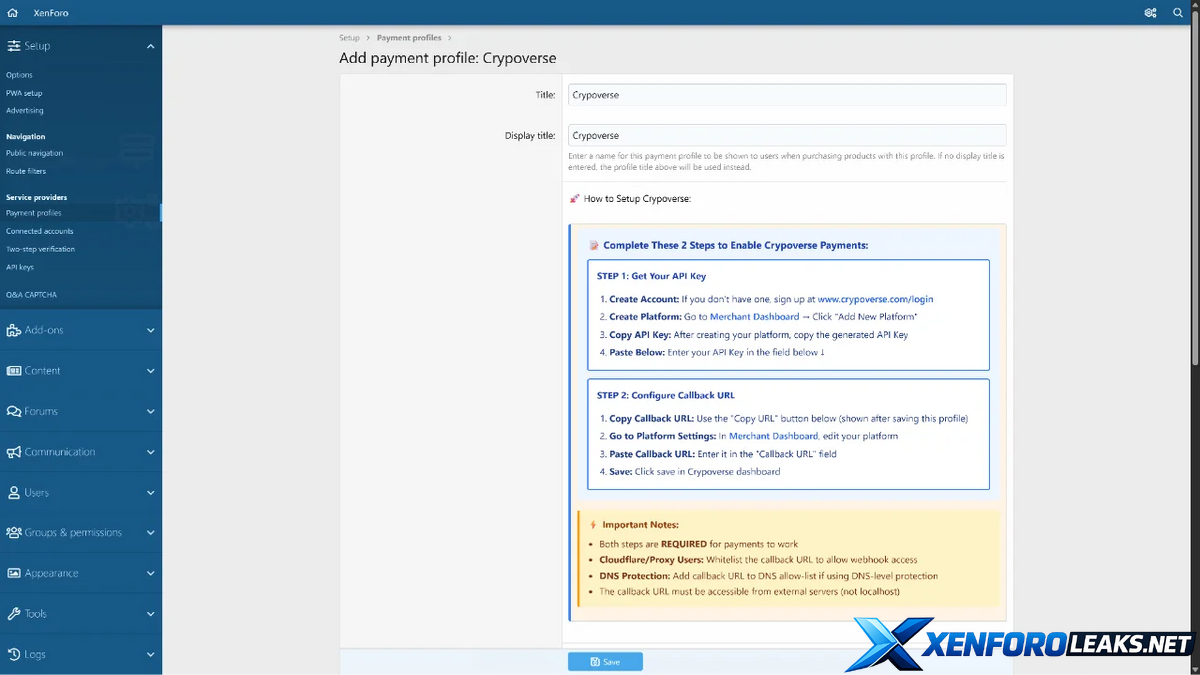
Task: Open Payment profiles in the sidebar
Action: point(34,213)
